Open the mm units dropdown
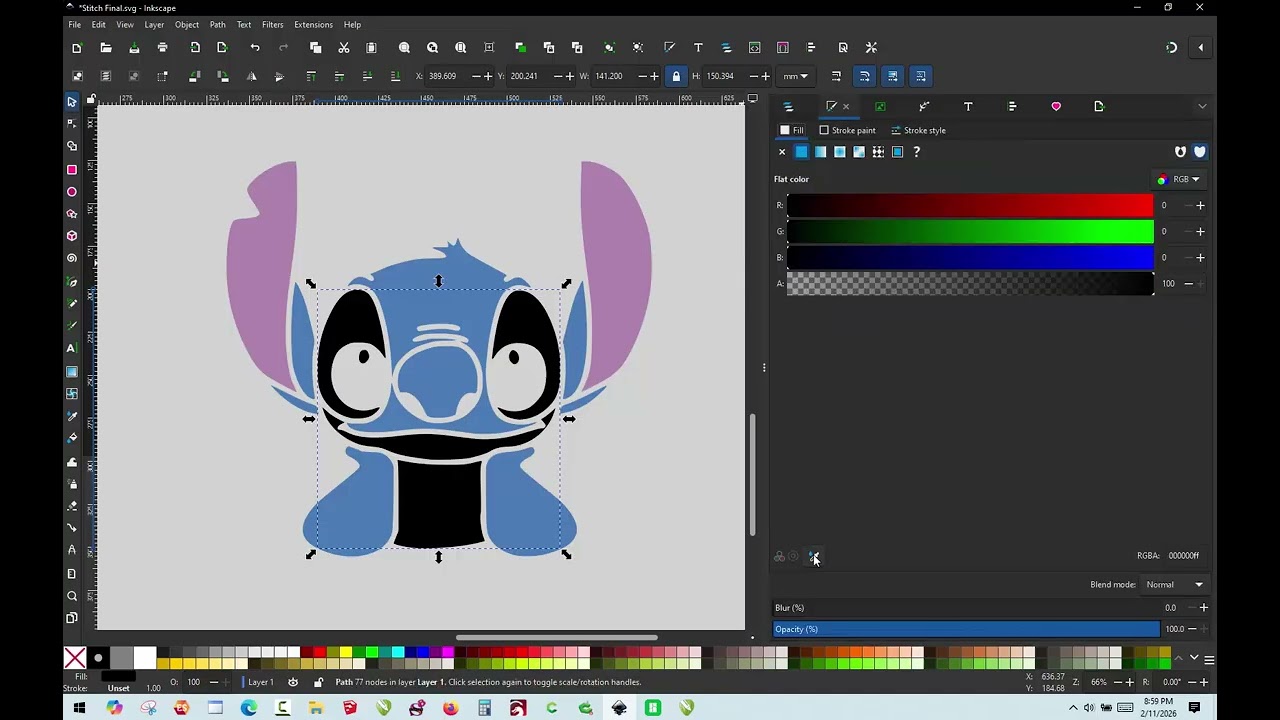The height and width of the screenshot is (720, 1280). (x=796, y=76)
